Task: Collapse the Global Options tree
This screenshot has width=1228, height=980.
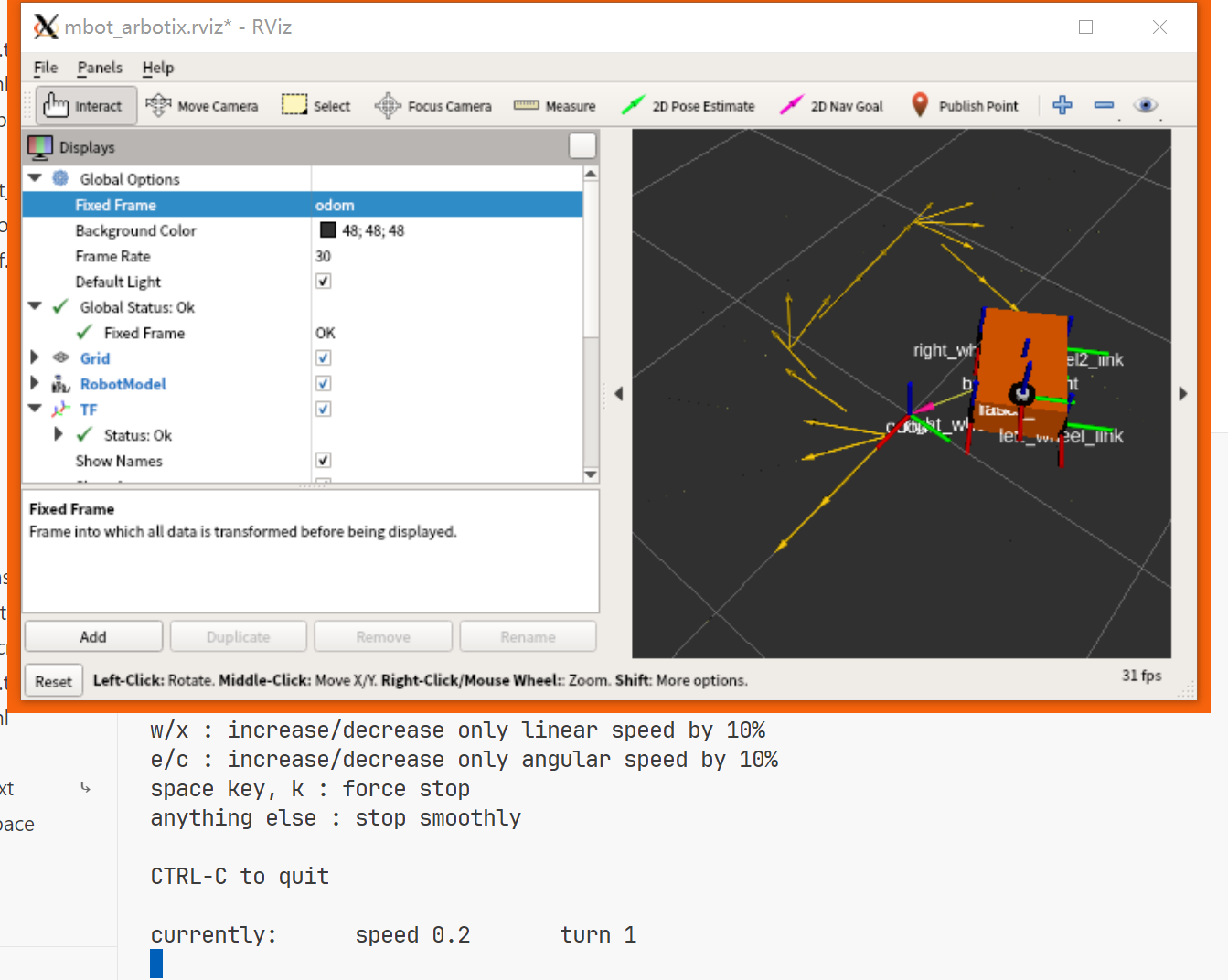Action: click(x=35, y=178)
